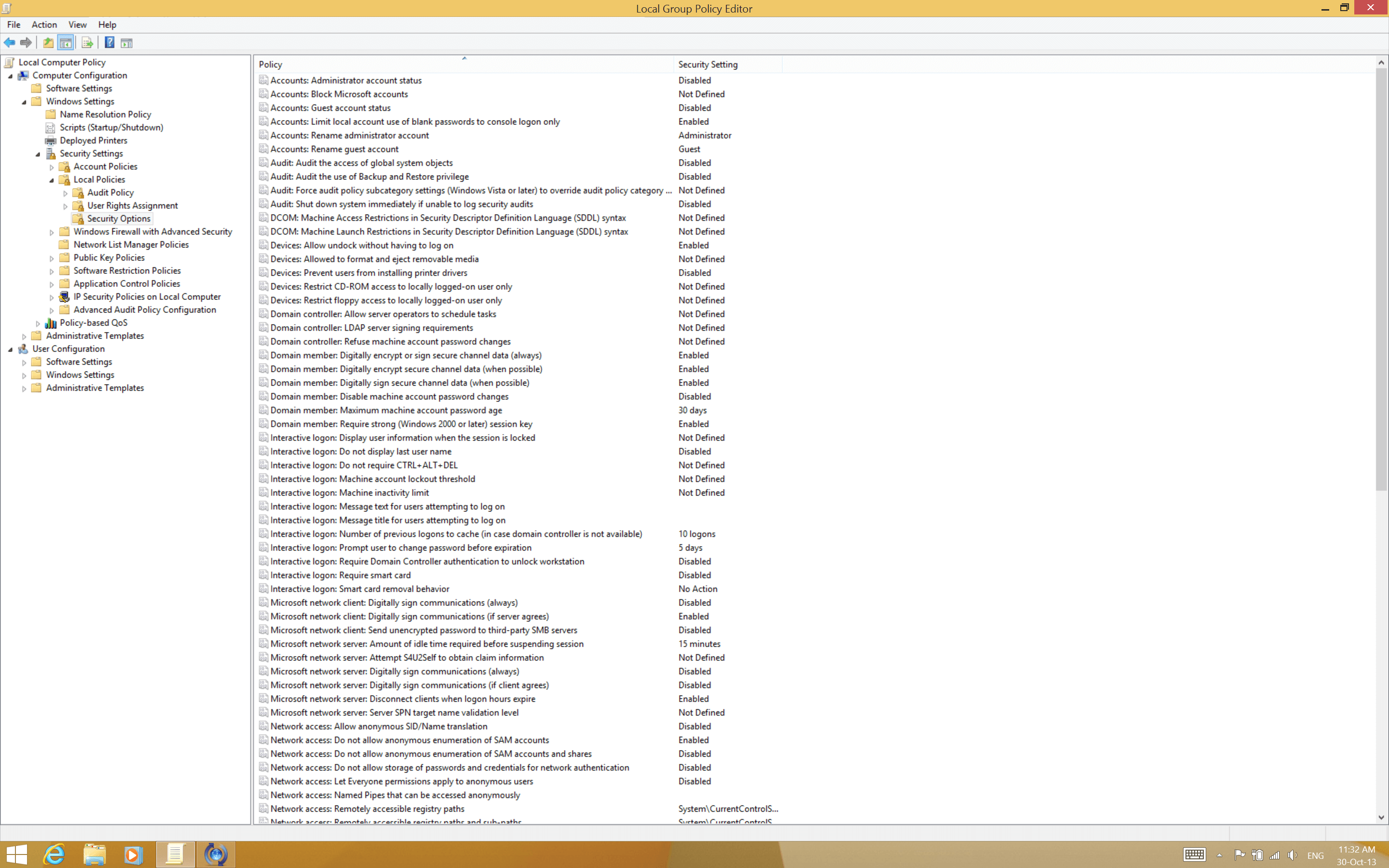Click the icon beside Interactive logon: Require smart card

coord(263,575)
